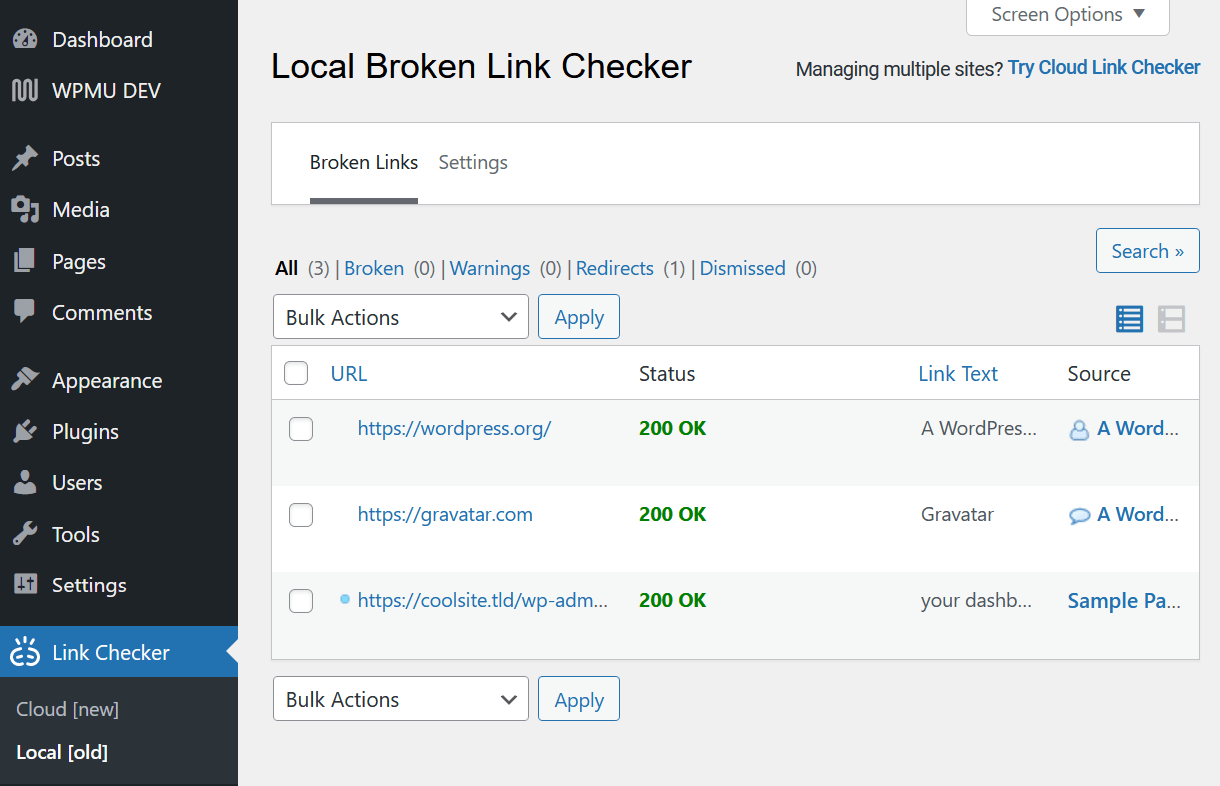This screenshot has width=1220, height=786.
Task: Switch to detailed list view icon
Action: point(1171,319)
